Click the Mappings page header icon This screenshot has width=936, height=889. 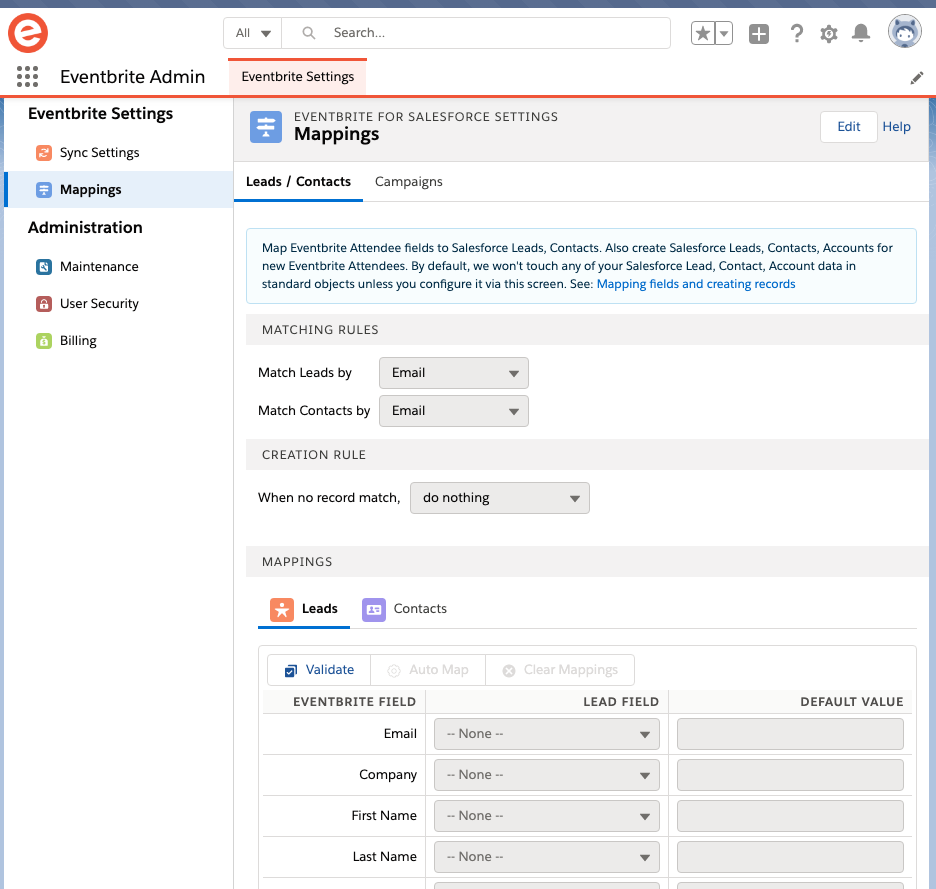pos(266,127)
